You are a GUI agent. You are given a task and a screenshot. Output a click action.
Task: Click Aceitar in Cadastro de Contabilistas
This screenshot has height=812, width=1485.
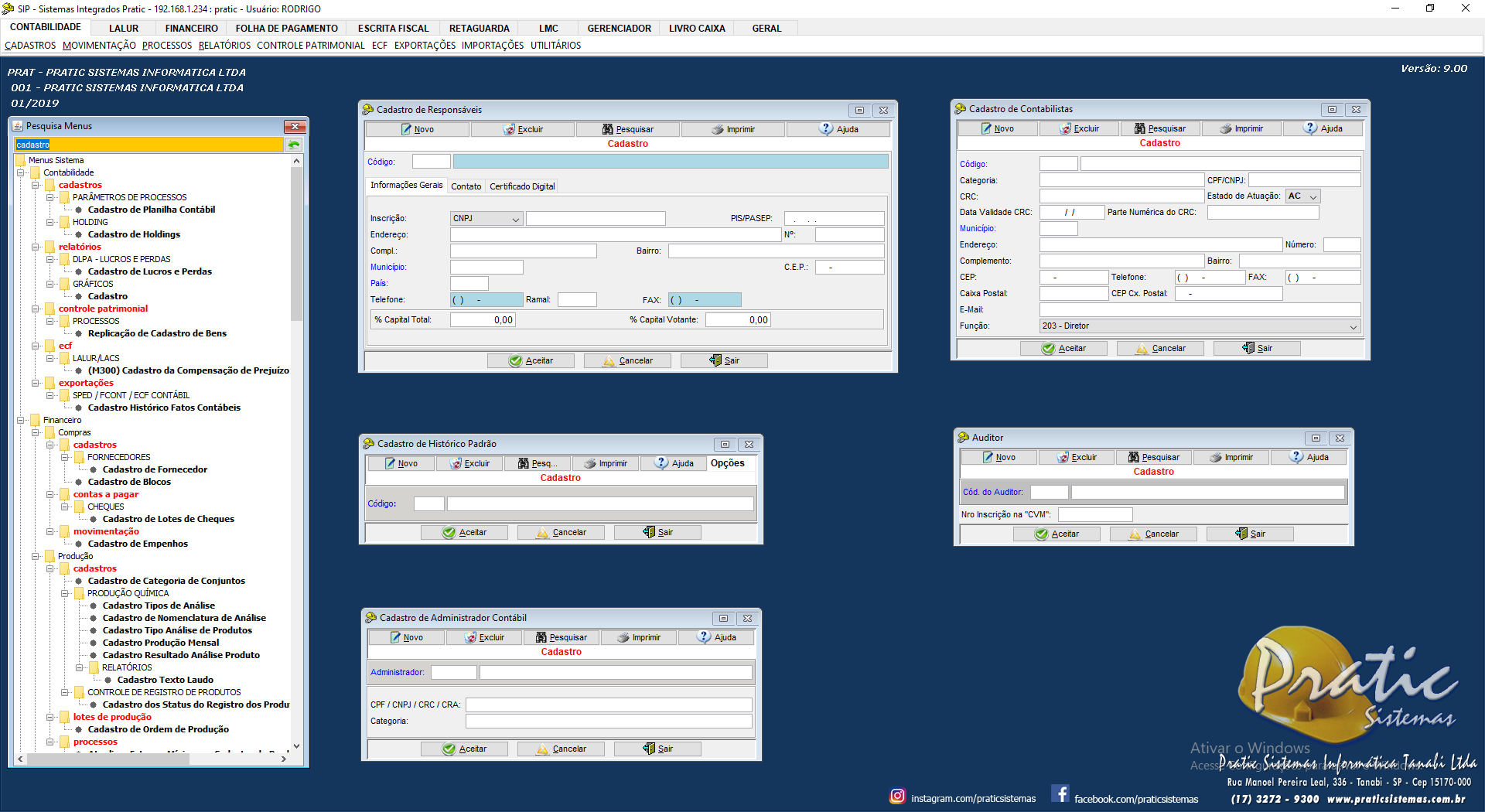[x=1063, y=348]
